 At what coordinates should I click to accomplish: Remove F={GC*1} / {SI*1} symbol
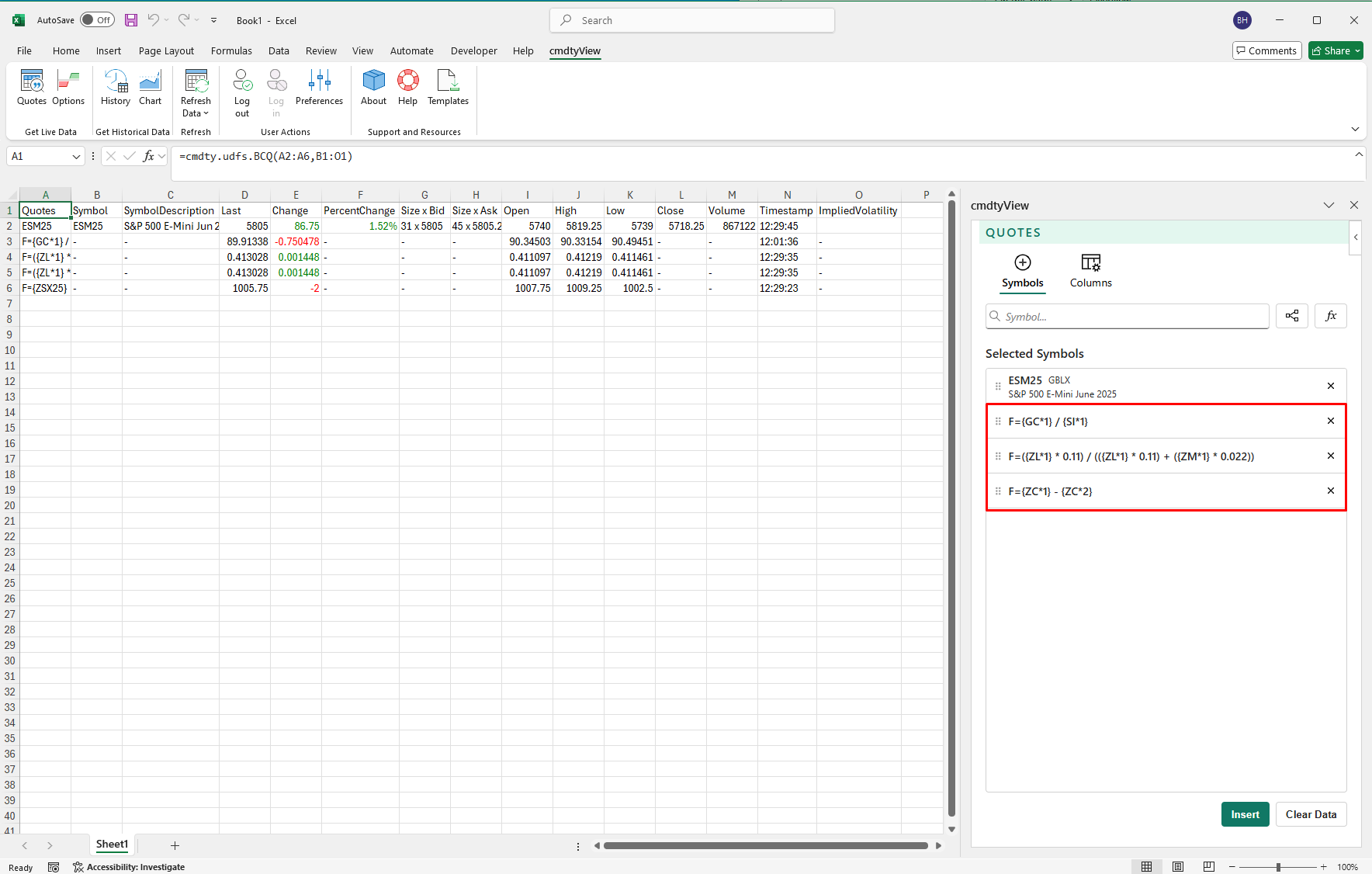(x=1331, y=421)
